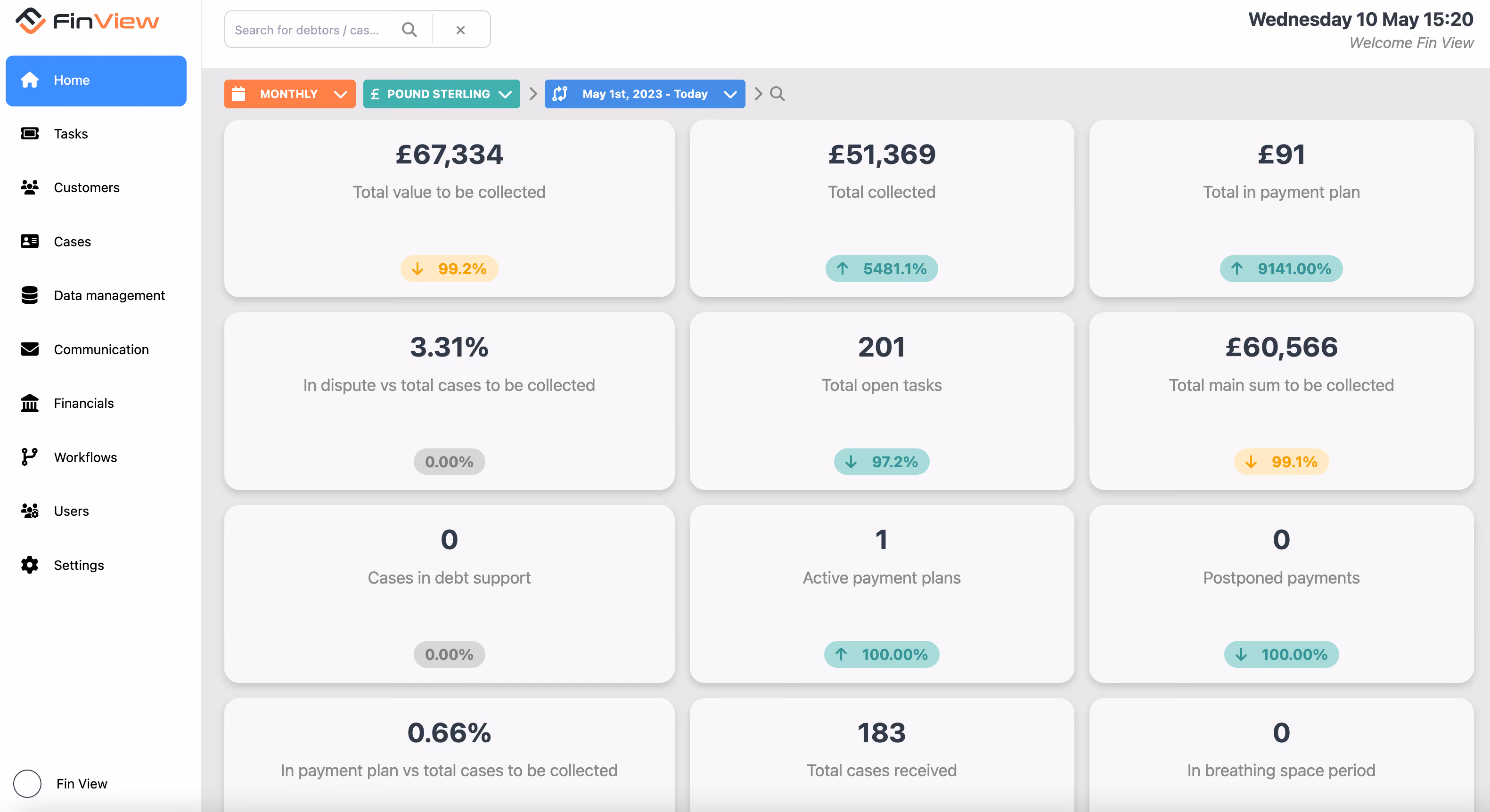1490x812 pixels.
Task: Expand the May 1st, 2023 - Today dropdown
Action: click(x=645, y=94)
